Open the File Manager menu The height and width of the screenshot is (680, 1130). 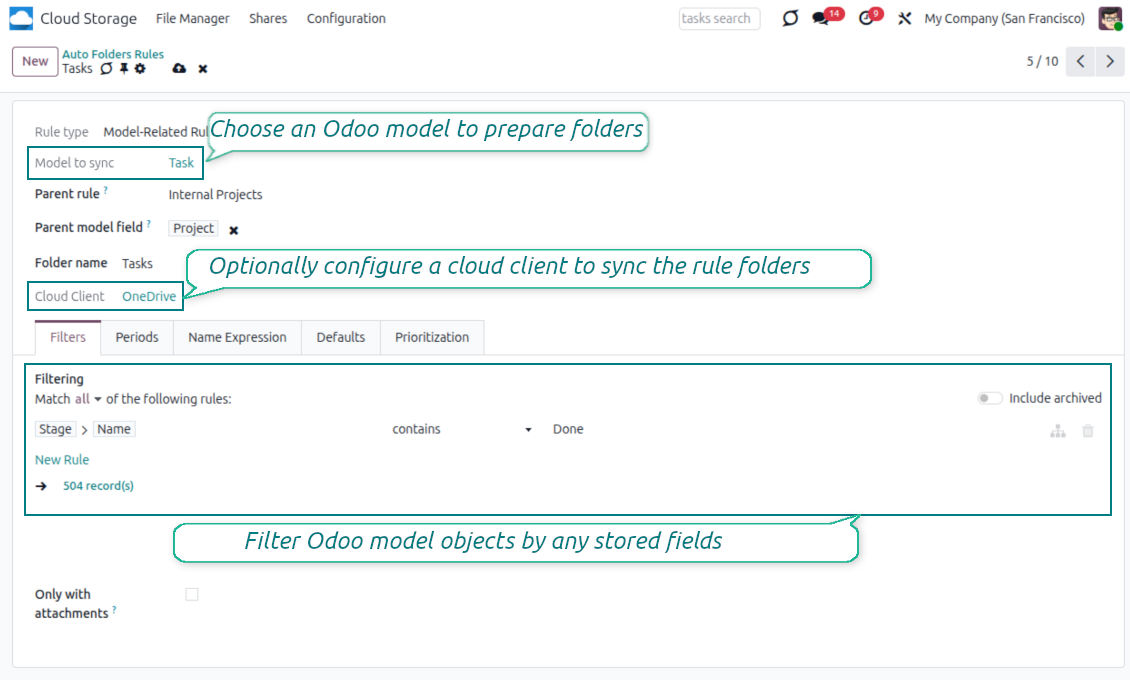click(192, 19)
